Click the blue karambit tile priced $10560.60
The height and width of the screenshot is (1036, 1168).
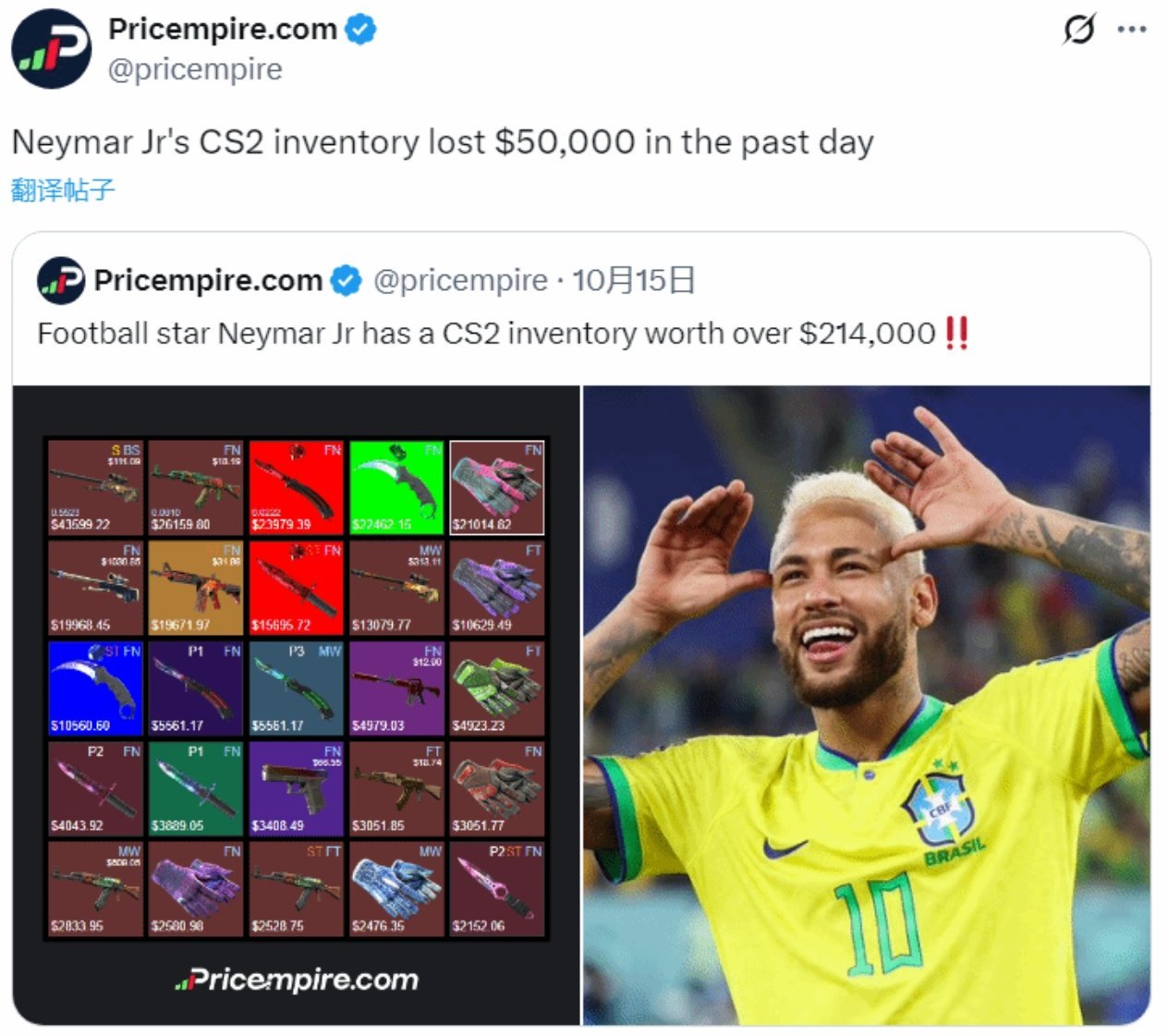[x=95, y=689]
